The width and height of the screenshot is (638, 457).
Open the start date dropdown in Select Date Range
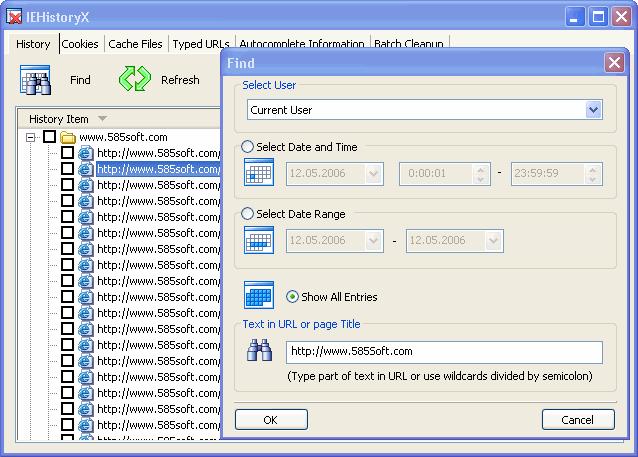[374, 241]
